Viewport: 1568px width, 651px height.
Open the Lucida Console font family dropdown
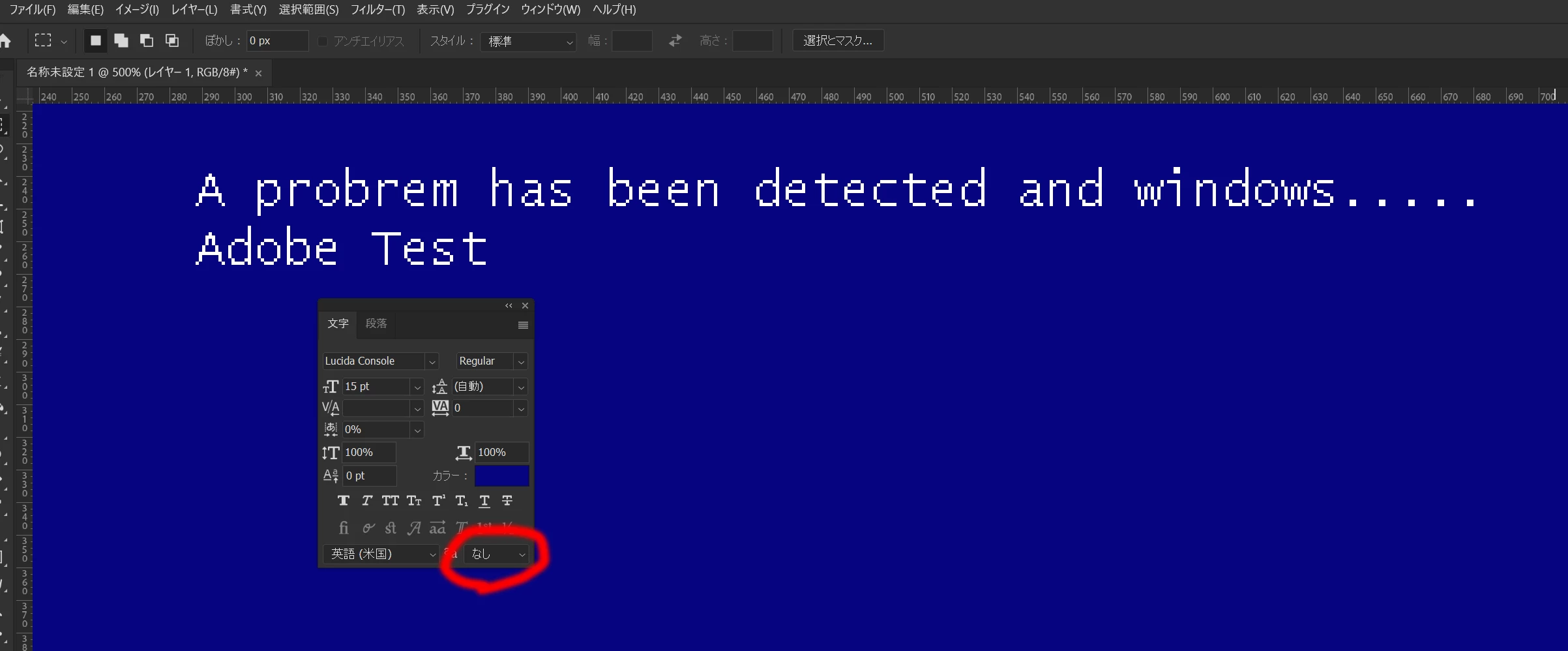(x=432, y=361)
